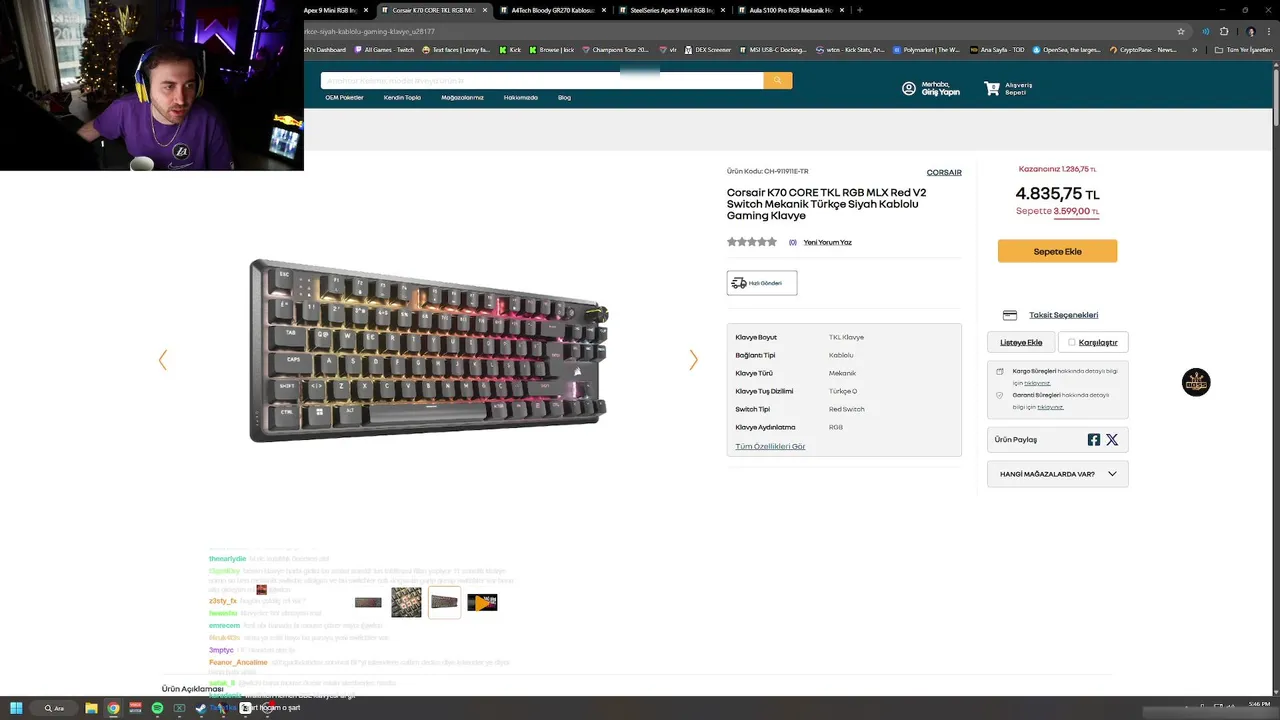
Task: Share the product on X
Action: pos(1112,440)
